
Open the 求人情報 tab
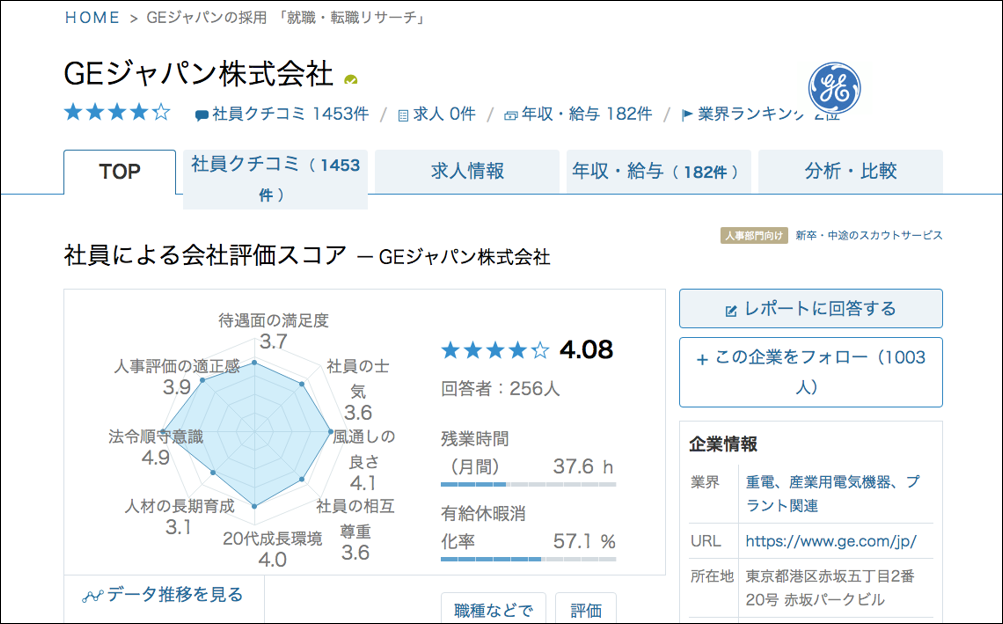click(467, 171)
